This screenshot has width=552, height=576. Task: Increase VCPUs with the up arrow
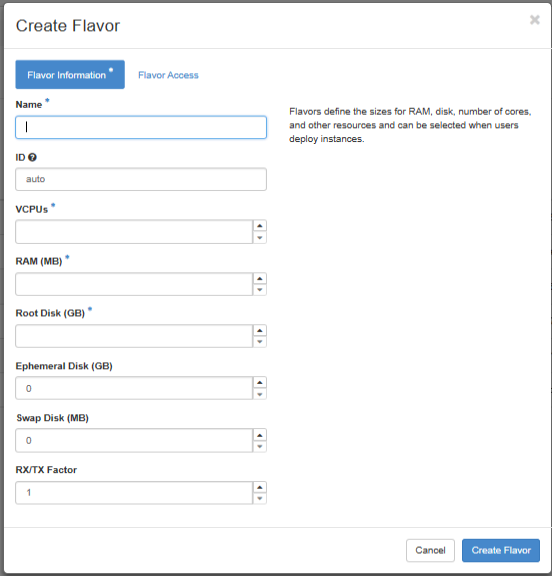[x=260, y=226]
